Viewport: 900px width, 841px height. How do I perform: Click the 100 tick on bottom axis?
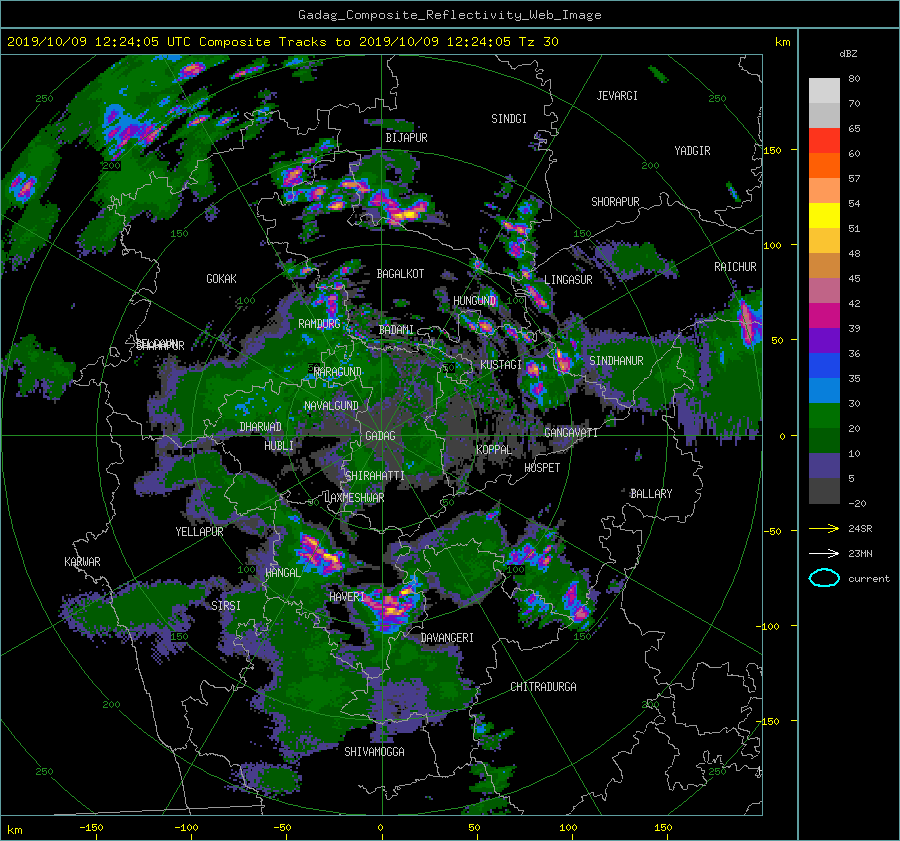[x=568, y=828]
